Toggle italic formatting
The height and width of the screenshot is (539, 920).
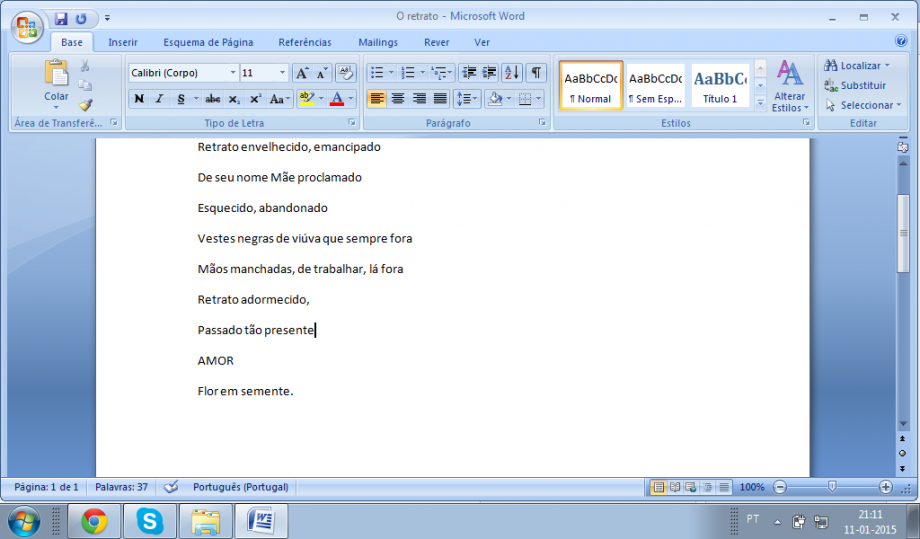[x=159, y=99]
